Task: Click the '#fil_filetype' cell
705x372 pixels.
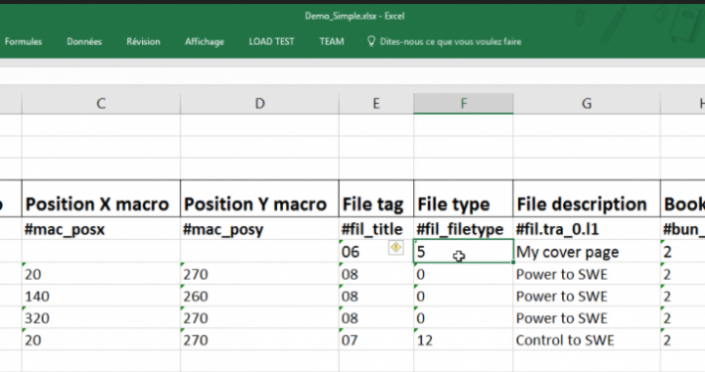Action: pyautogui.click(x=463, y=229)
